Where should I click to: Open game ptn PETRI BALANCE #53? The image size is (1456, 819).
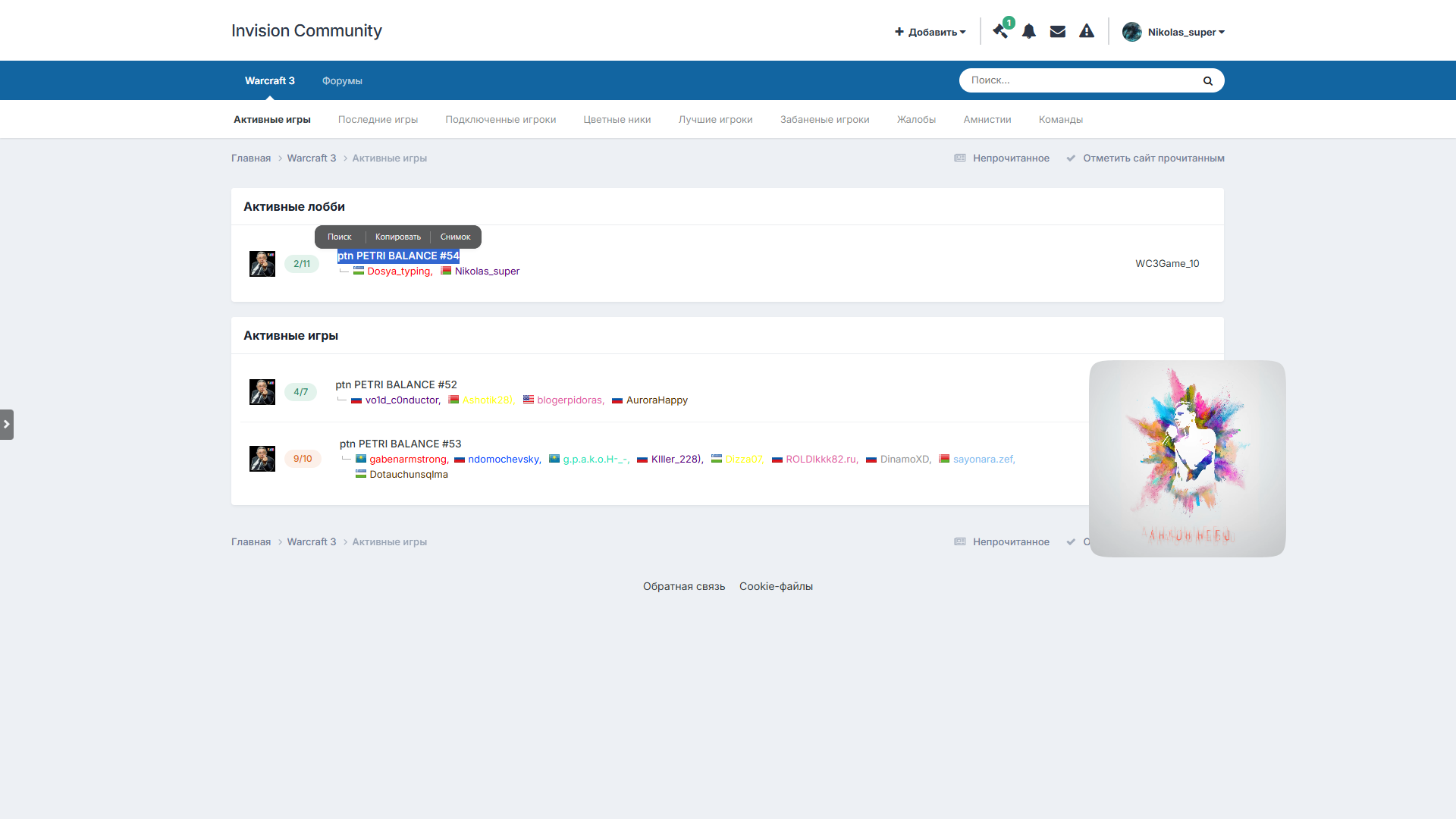400,444
